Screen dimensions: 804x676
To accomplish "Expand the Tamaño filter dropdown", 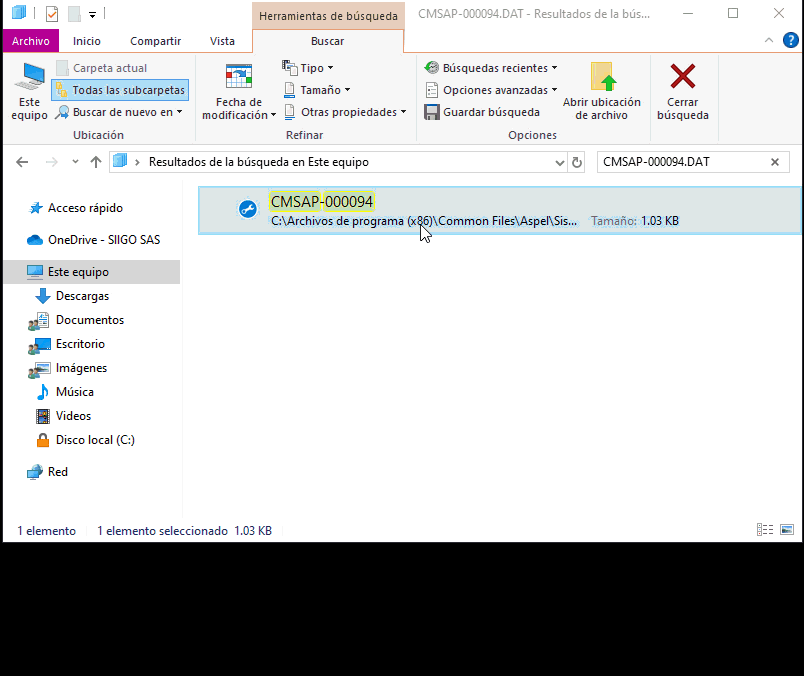I will coord(316,90).
